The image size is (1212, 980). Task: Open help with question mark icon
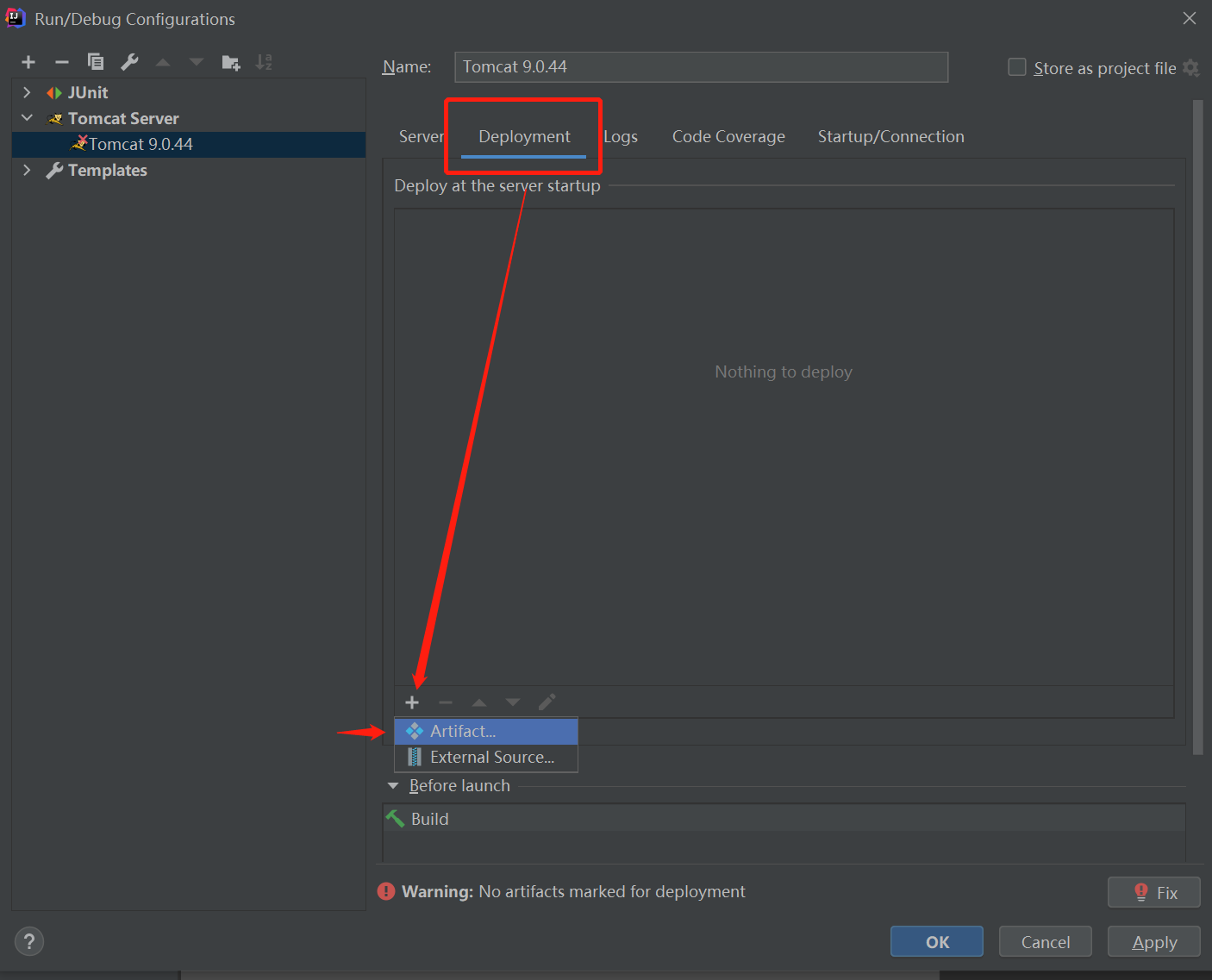tap(29, 941)
